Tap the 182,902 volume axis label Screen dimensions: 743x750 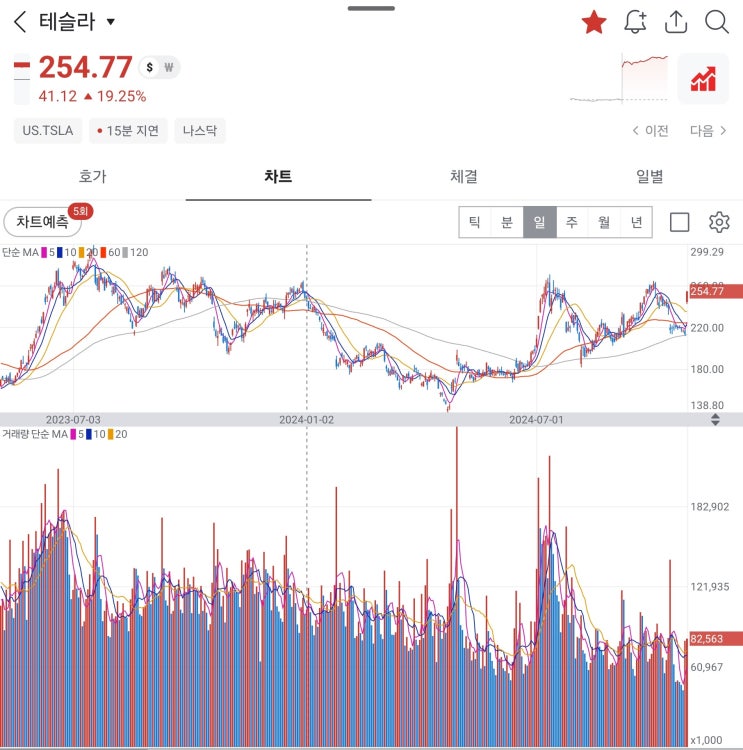710,507
